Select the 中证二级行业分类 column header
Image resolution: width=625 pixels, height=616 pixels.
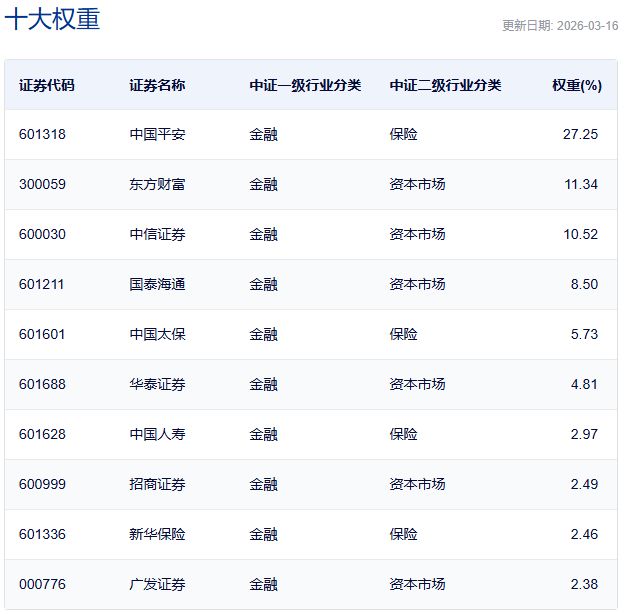[445, 85]
